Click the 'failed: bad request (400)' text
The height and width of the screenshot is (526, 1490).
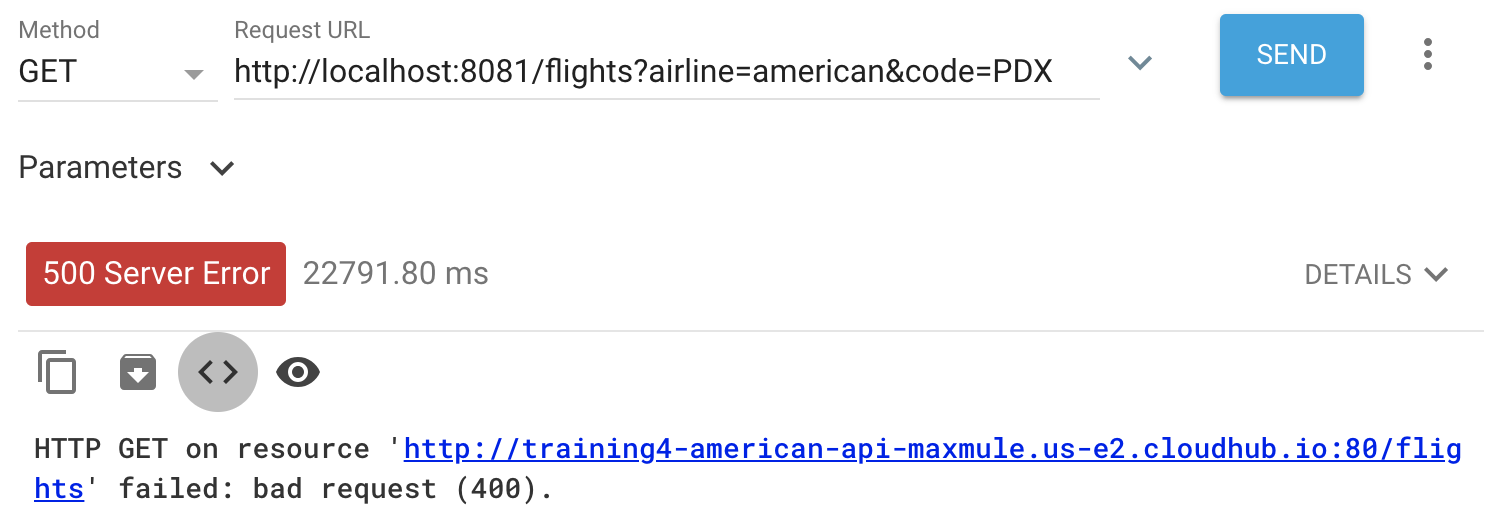[336, 490]
